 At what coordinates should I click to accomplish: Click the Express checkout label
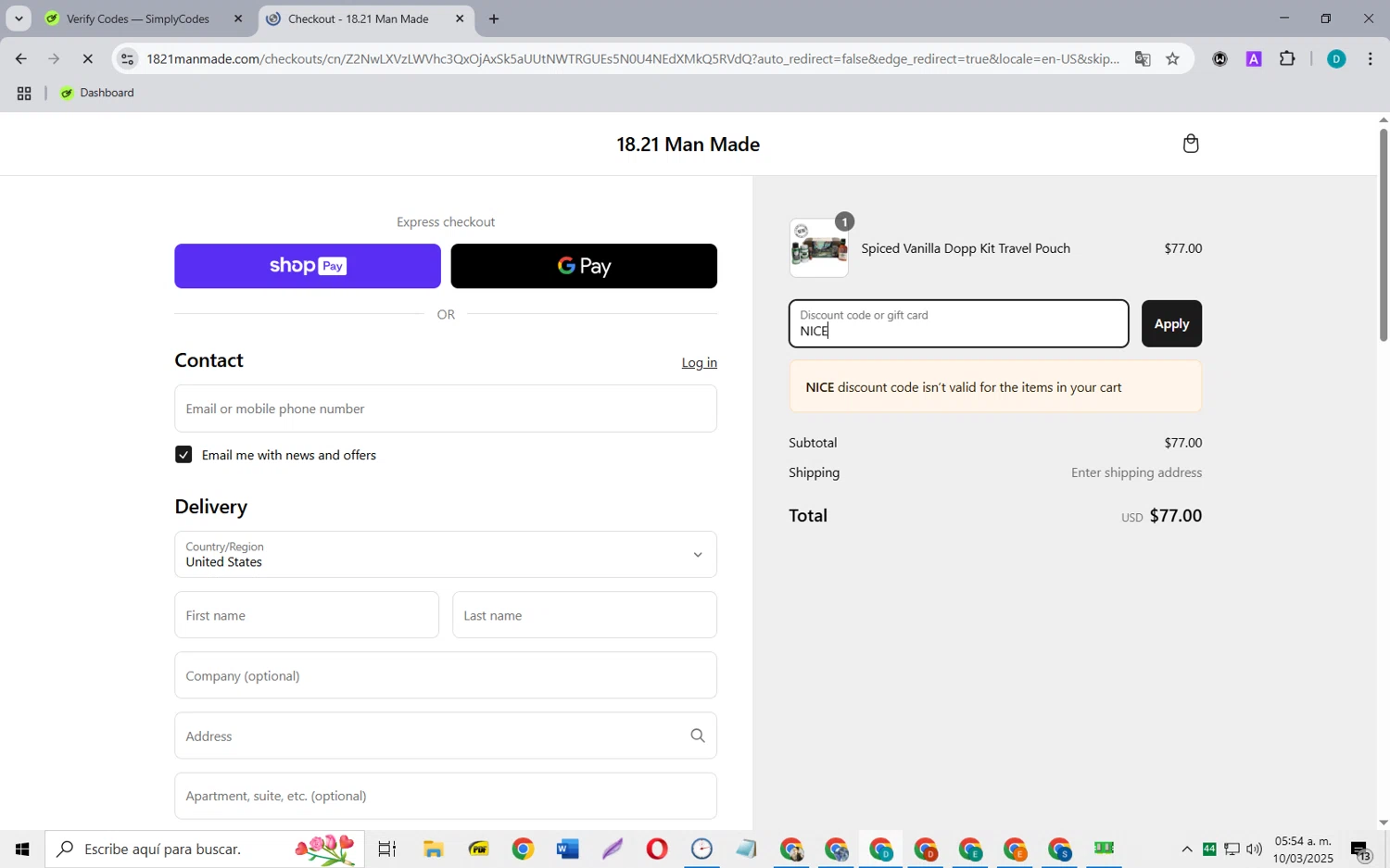coord(446,221)
